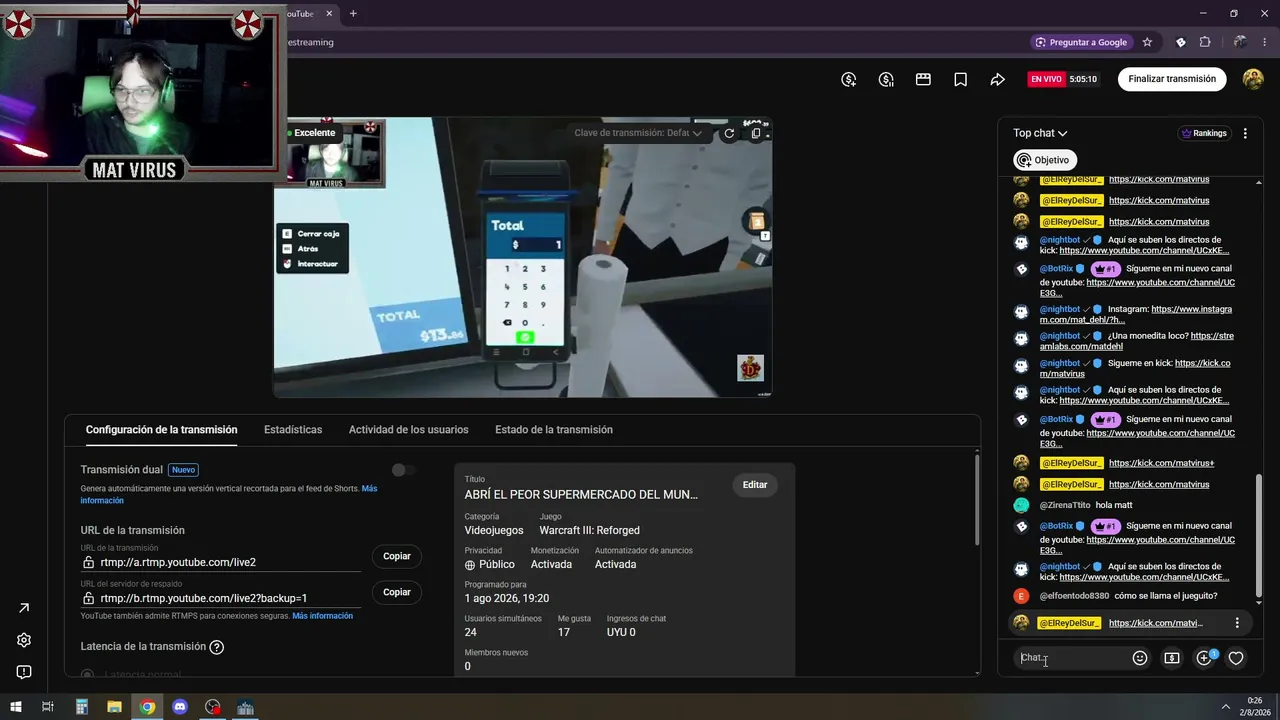Open help for Latencia de la transmisión

pos(216,647)
